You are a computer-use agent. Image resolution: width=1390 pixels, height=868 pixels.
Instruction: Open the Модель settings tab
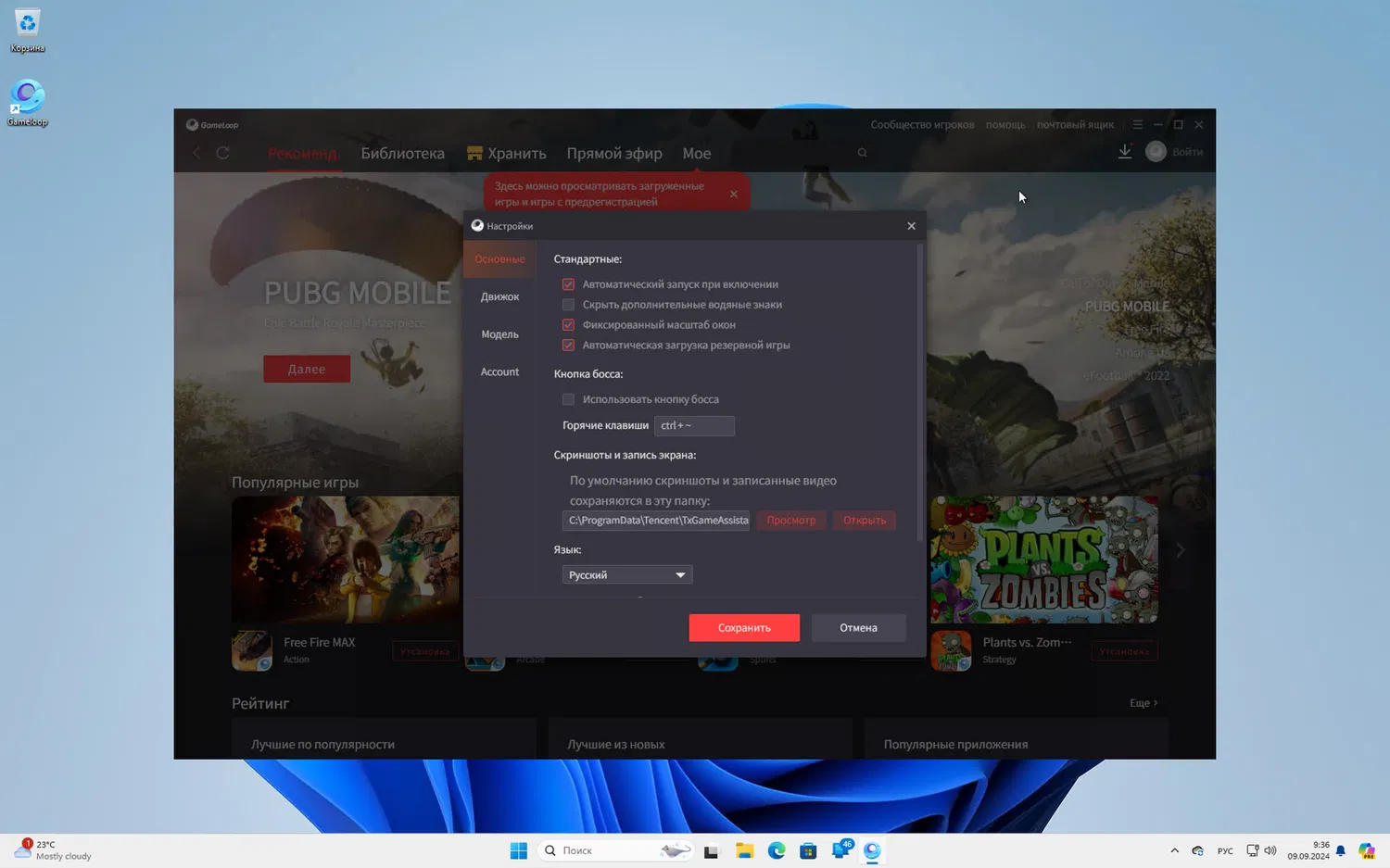coord(499,334)
